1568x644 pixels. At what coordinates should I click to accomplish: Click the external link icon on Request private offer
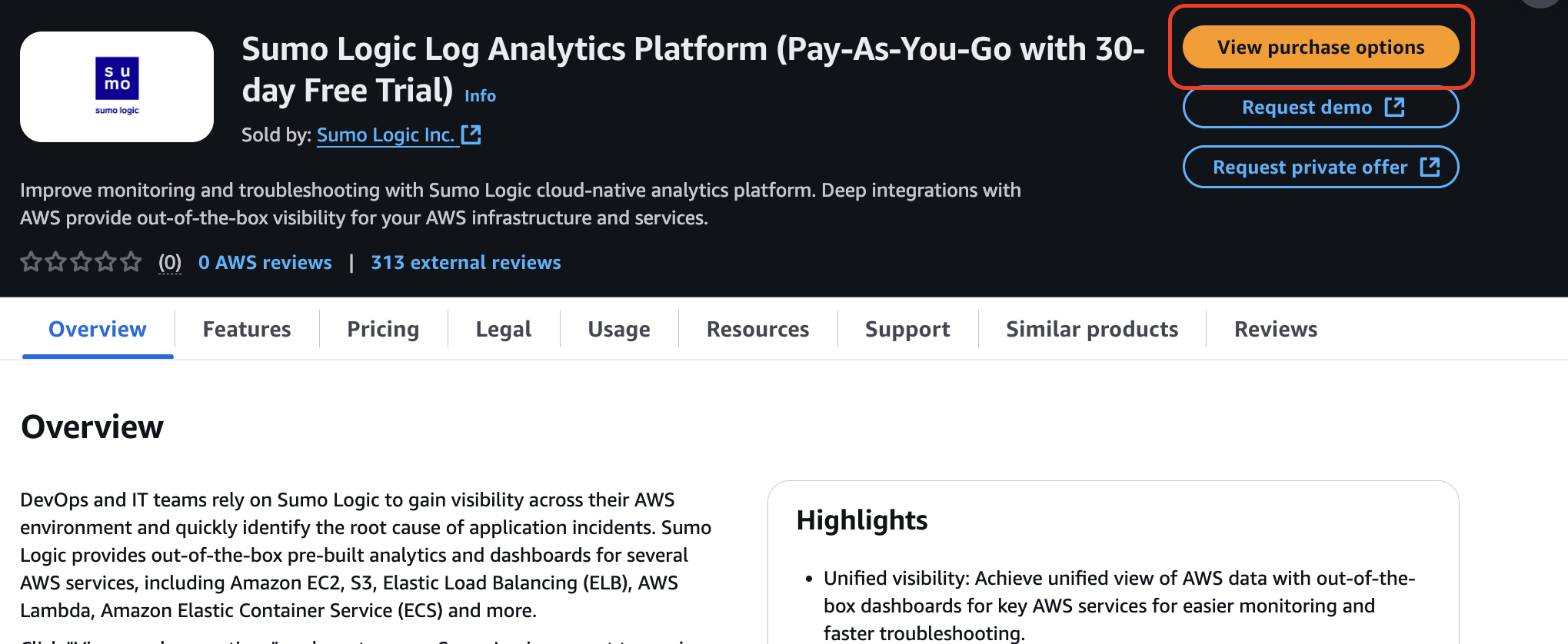coord(1430,167)
